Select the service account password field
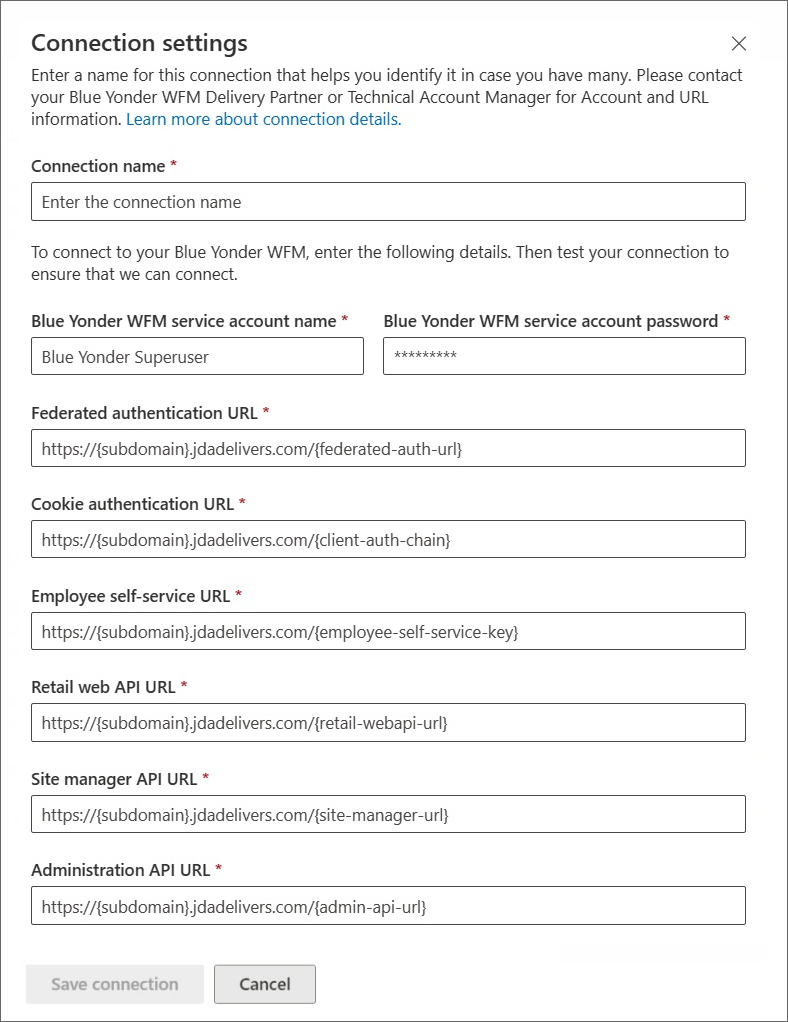Screen dimensions: 788x1022 (564, 356)
